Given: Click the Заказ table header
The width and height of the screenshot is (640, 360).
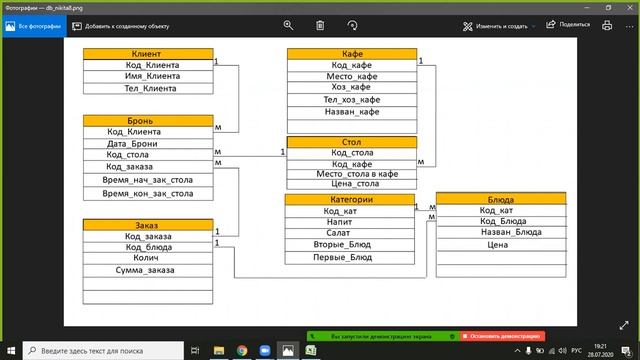Looking at the screenshot, I should click(148, 225).
